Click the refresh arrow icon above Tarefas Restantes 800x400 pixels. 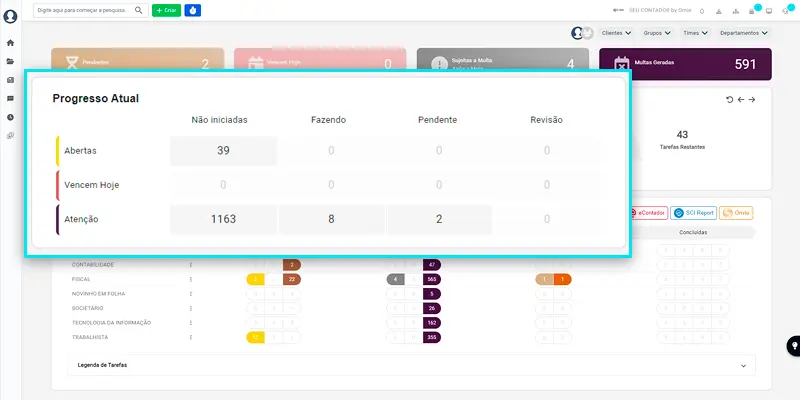[729, 99]
